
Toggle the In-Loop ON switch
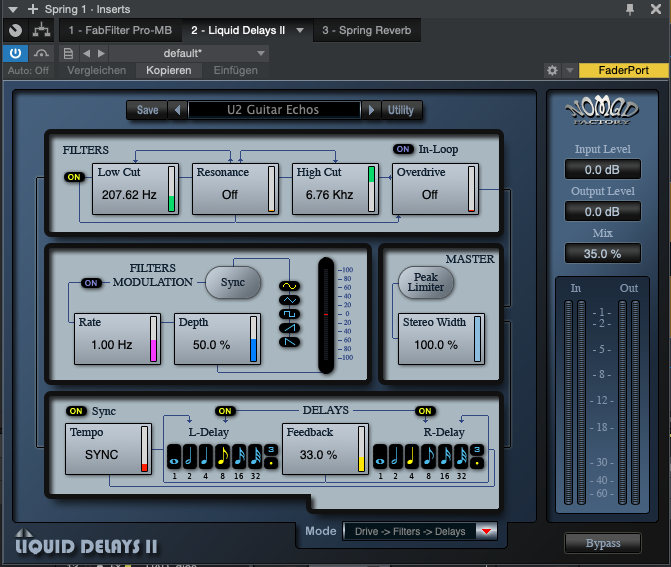(403, 149)
